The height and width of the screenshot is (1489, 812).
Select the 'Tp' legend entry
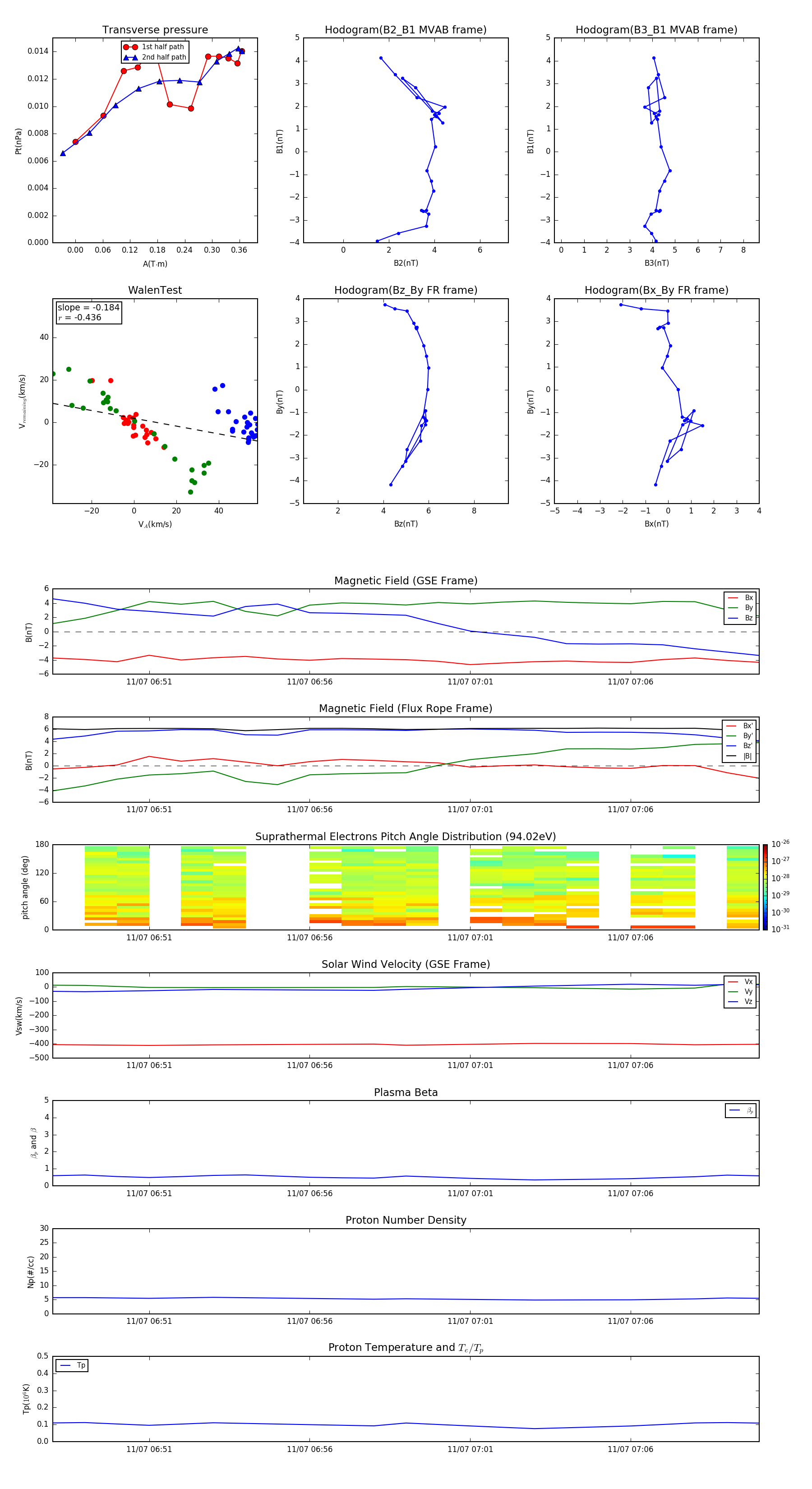[x=72, y=1365]
